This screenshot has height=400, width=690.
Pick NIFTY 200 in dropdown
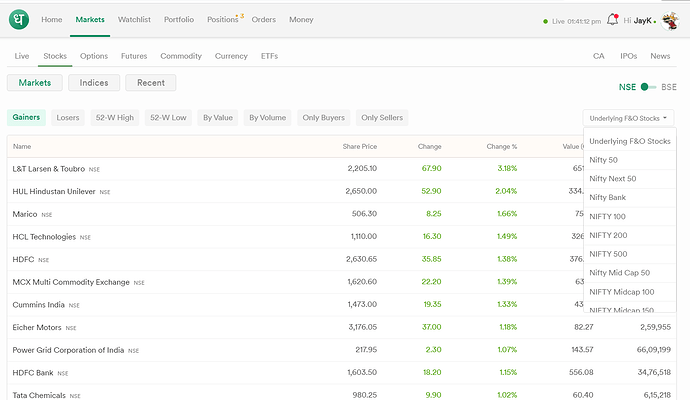pos(629,235)
